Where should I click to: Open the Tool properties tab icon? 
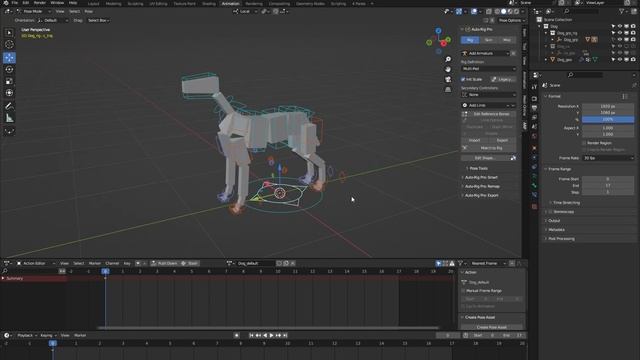click(x=534, y=87)
